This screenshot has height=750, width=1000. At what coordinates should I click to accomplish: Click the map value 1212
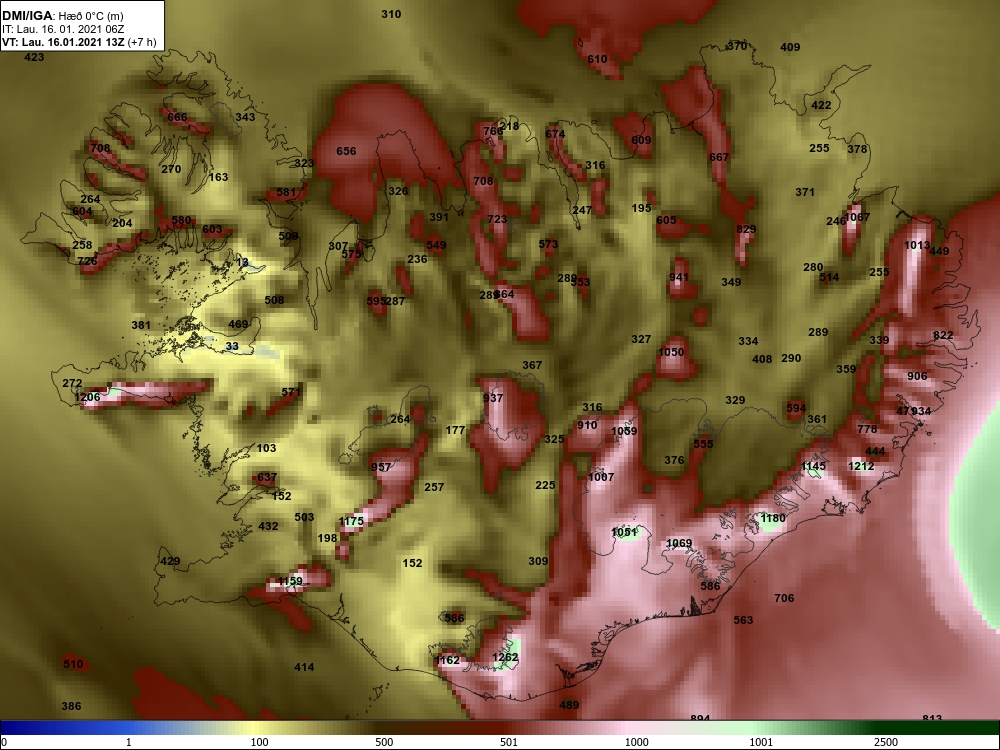click(x=861, y=467)
